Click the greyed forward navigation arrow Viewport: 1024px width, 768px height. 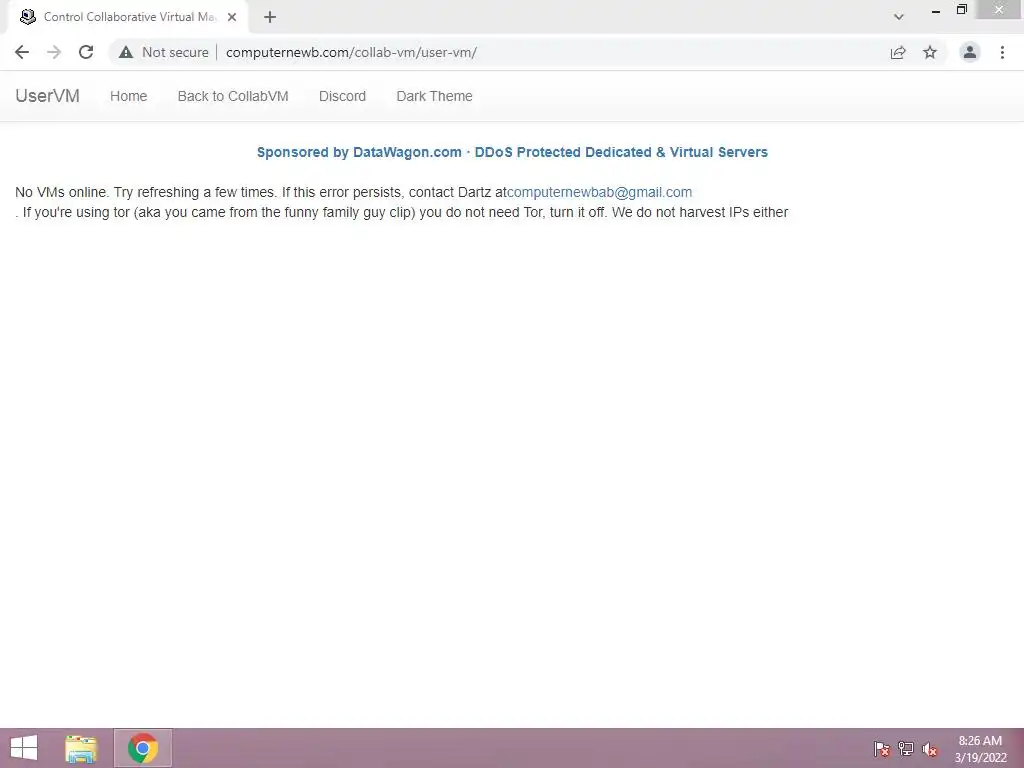coord(54,52)
